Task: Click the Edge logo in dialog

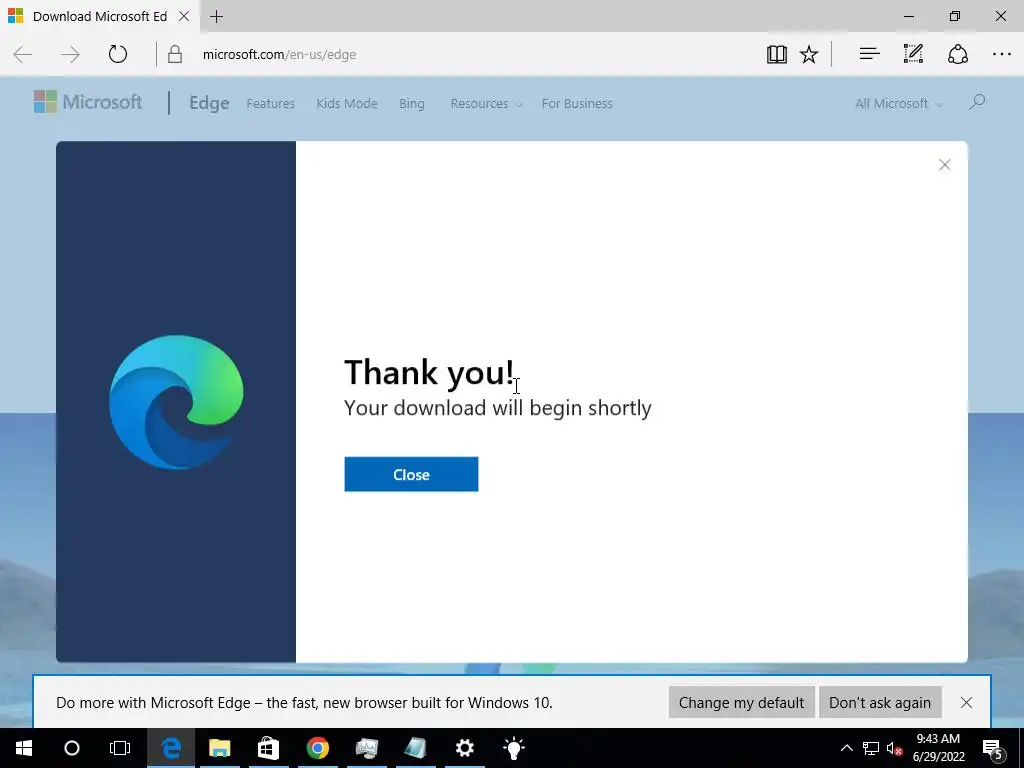Action: point(176,402)
